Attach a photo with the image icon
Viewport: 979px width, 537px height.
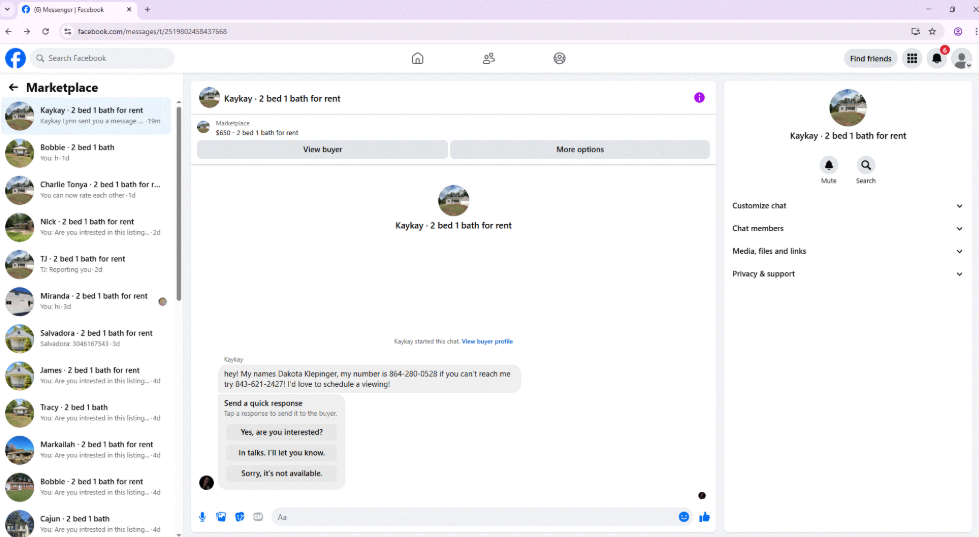pos(221,516)
